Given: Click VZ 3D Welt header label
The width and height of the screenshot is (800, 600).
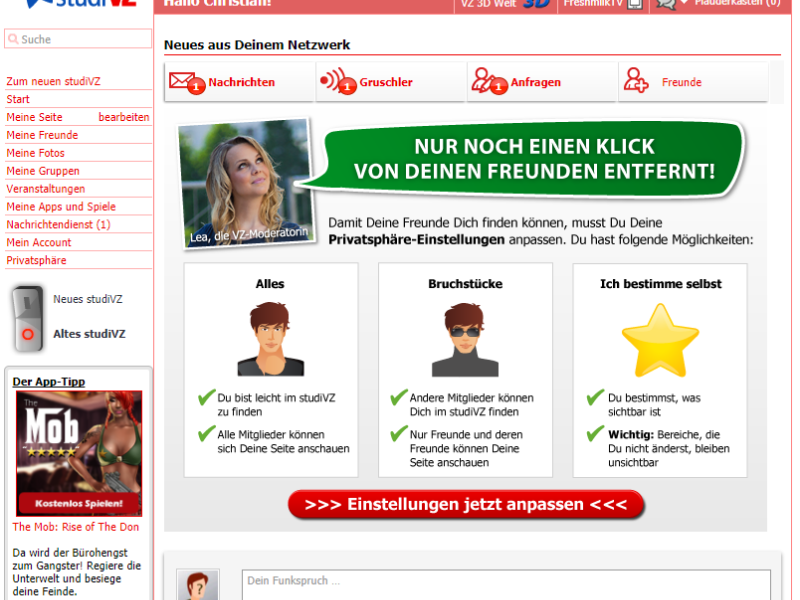Looking at the screenshot, I should pos(489,3).
